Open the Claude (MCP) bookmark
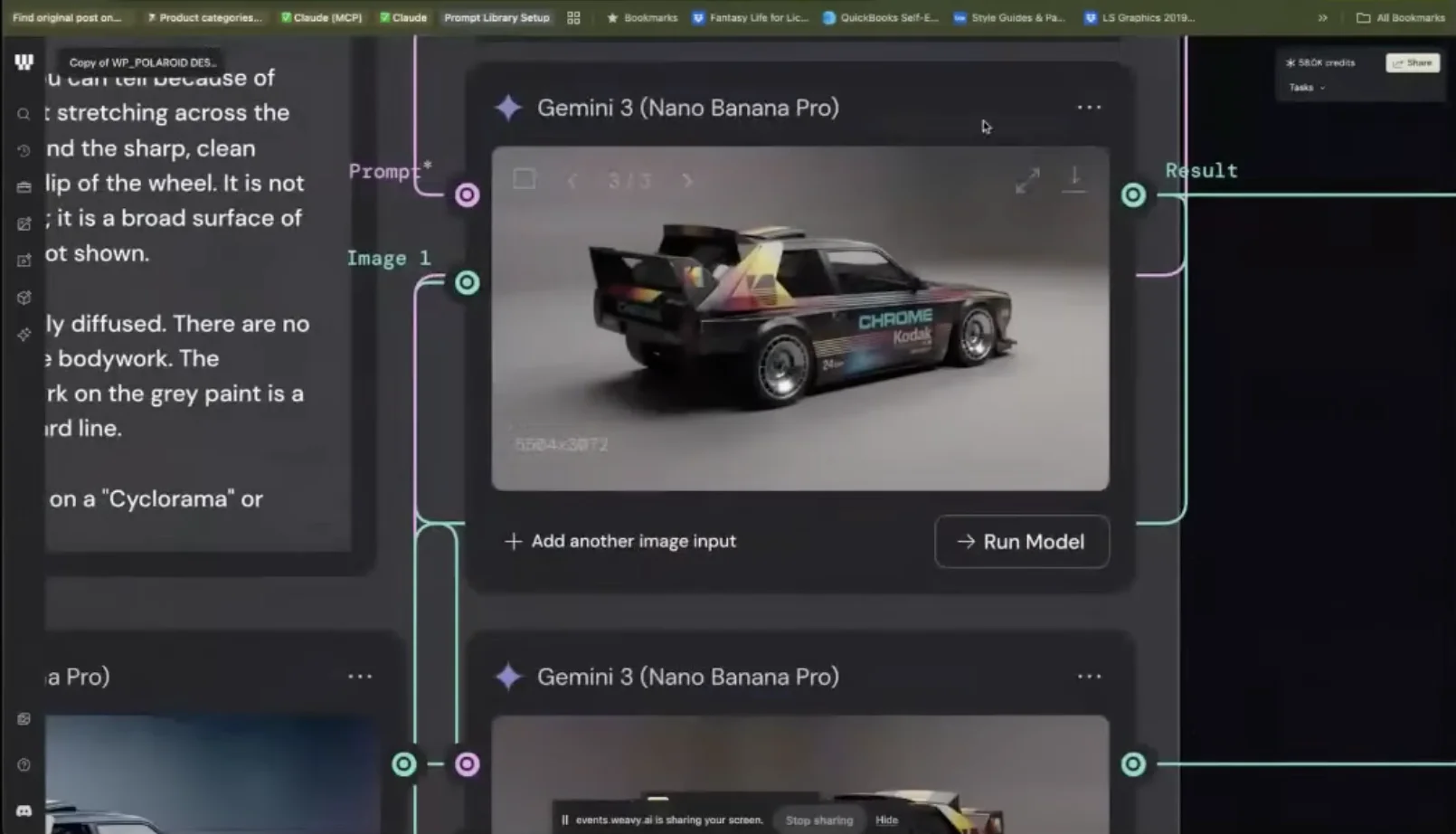This screenshot has width=1456, height=834. pos(321,17)
